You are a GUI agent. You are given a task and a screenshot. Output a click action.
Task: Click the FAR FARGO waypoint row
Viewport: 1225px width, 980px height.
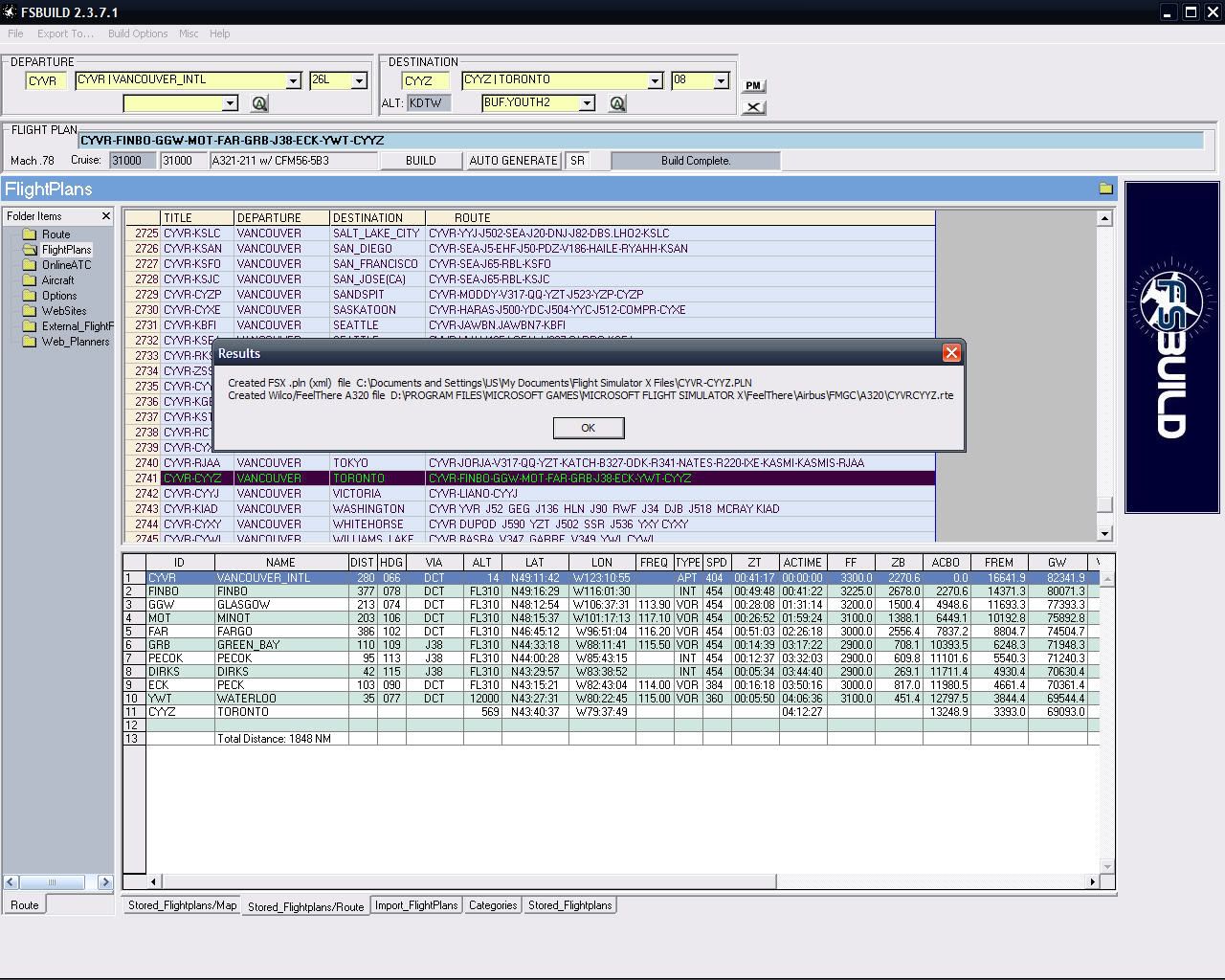click(x=612, y=632)
